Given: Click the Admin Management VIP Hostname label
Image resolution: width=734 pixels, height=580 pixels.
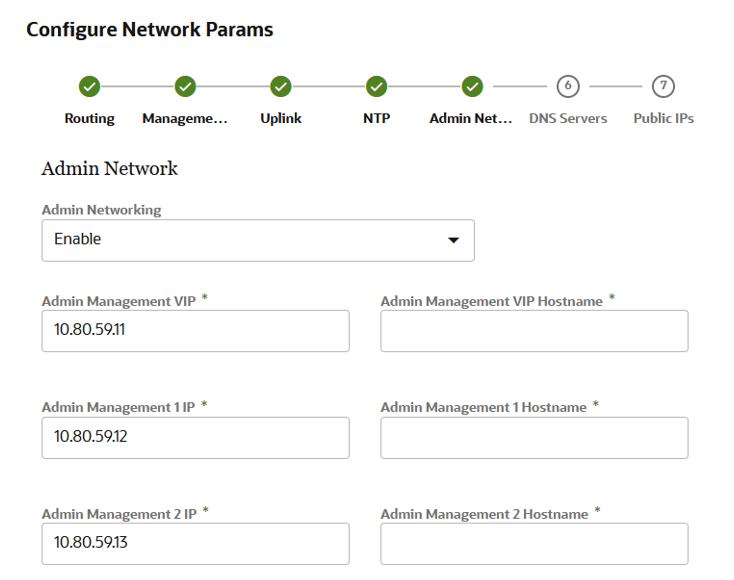Looking at the screenshot, I should coord(492,301).
